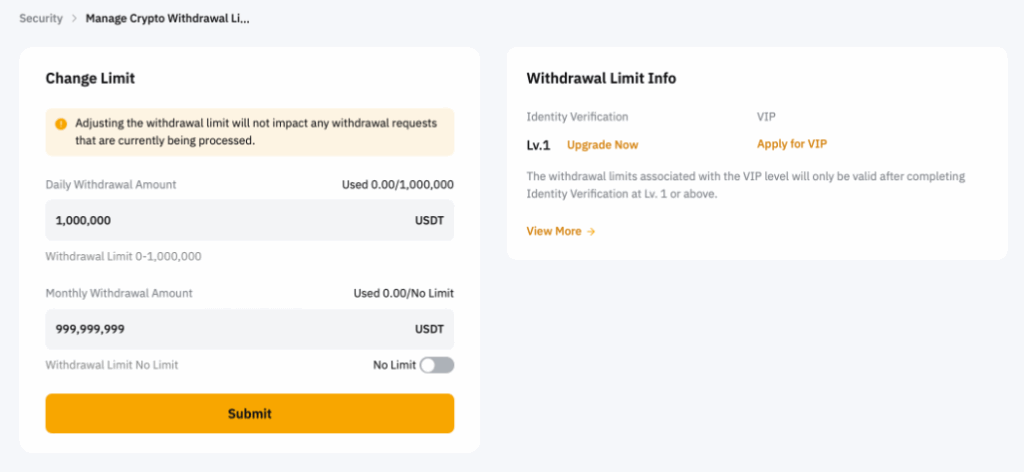Viewport: 1024px width, 472px height.
Task: Enable the No Limit toggle switch
Action: pos(437,366)
